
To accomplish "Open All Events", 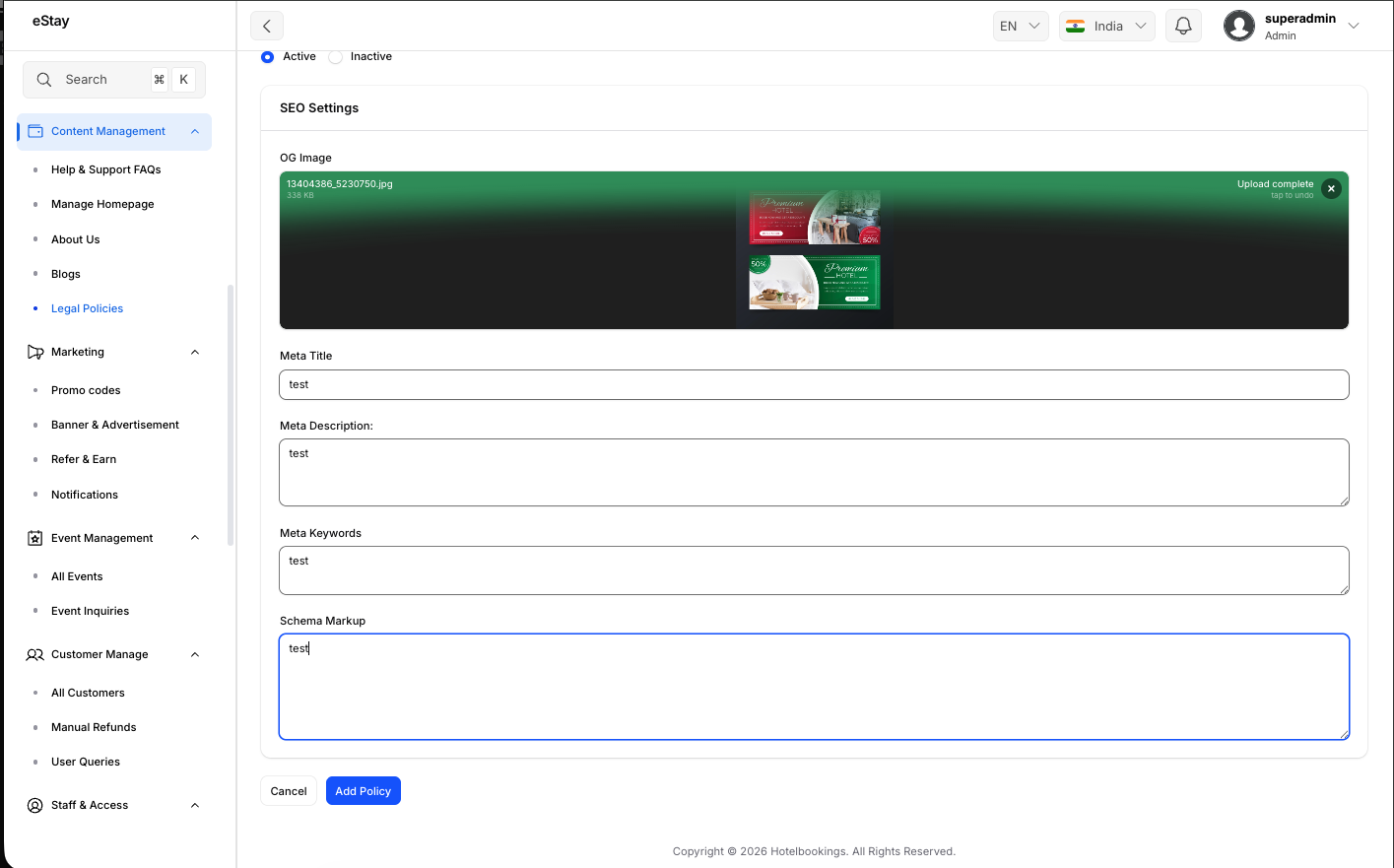I will pyautogui.click(x=77, y=576).
